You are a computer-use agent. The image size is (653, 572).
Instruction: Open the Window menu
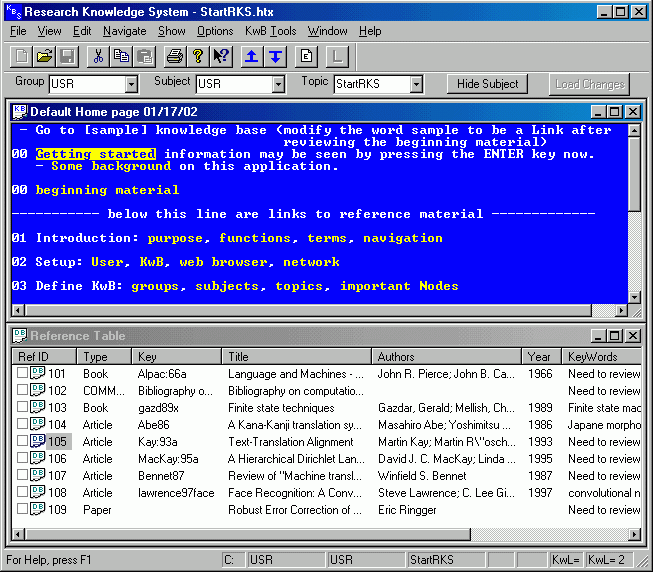[327, 31]
